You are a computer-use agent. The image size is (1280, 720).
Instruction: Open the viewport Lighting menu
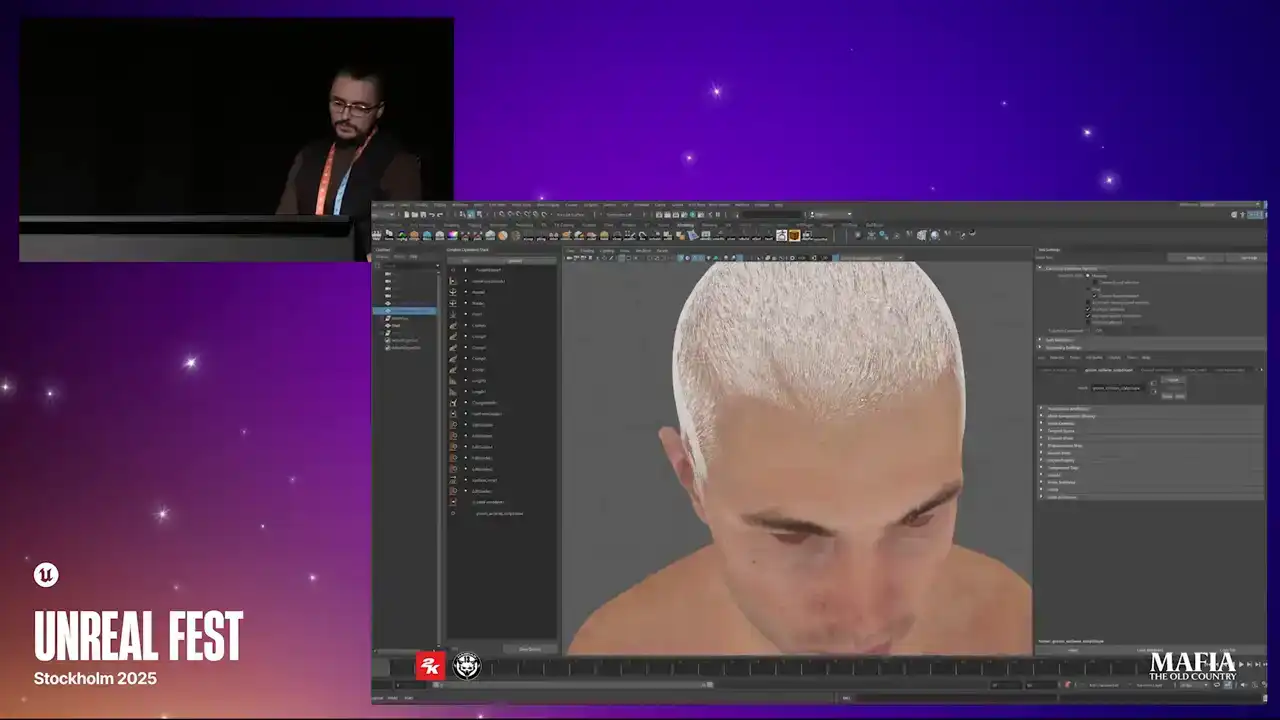point(606,250)
